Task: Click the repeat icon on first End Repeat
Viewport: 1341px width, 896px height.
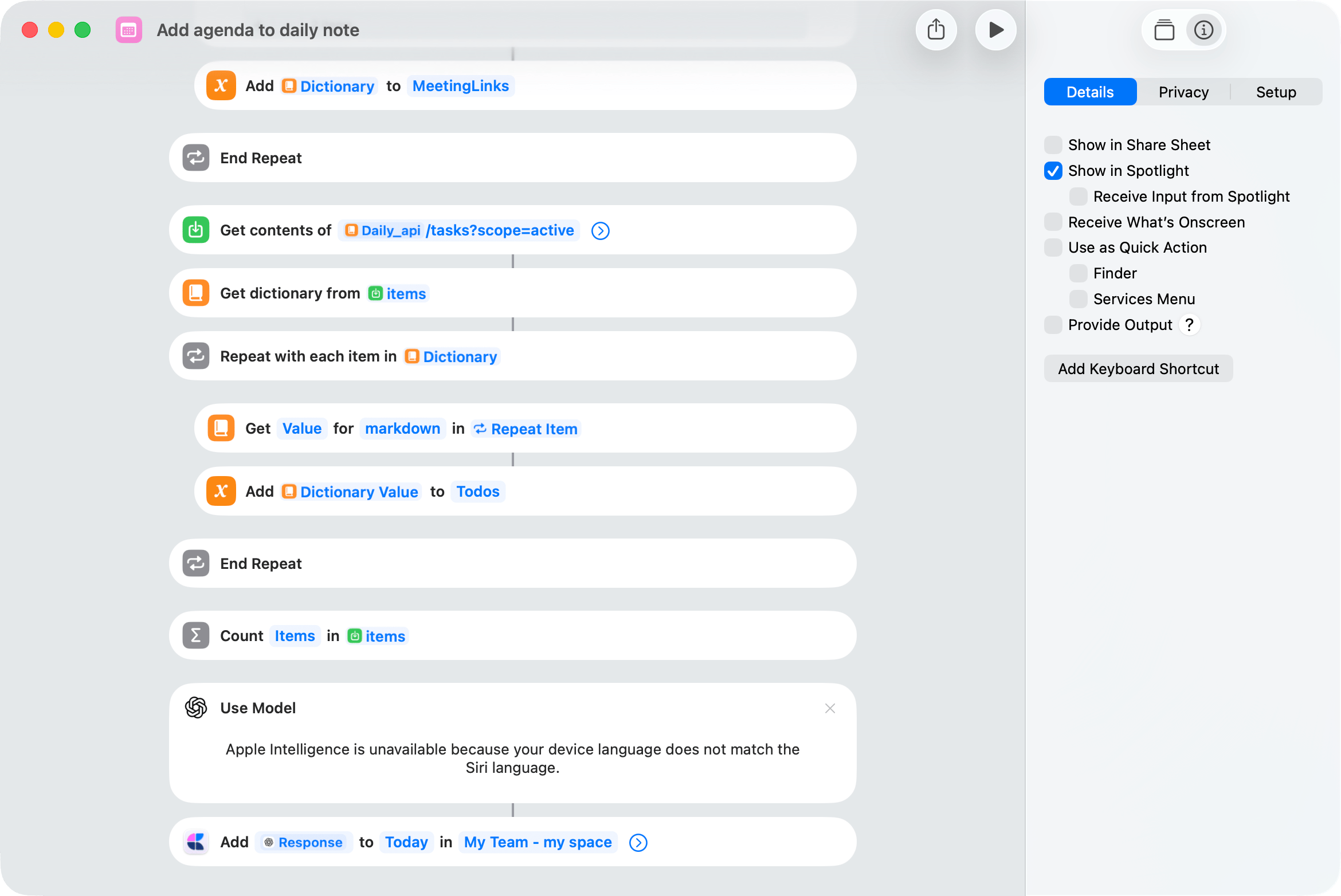Action: (195, 158)
